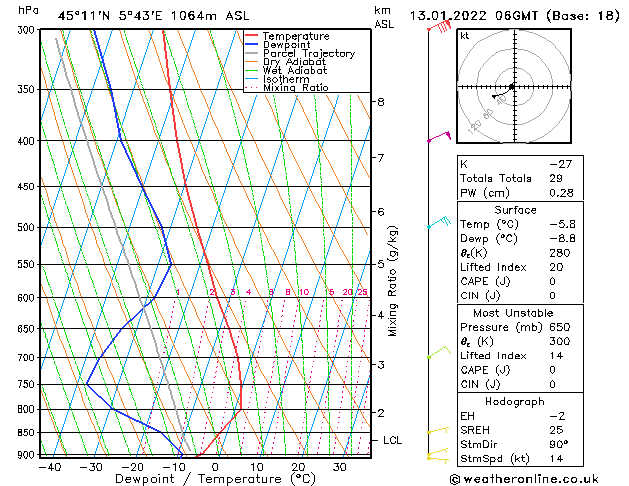Click the date '13.01.2022 06GMT (Base: 18)'

[x=515, y=16]
